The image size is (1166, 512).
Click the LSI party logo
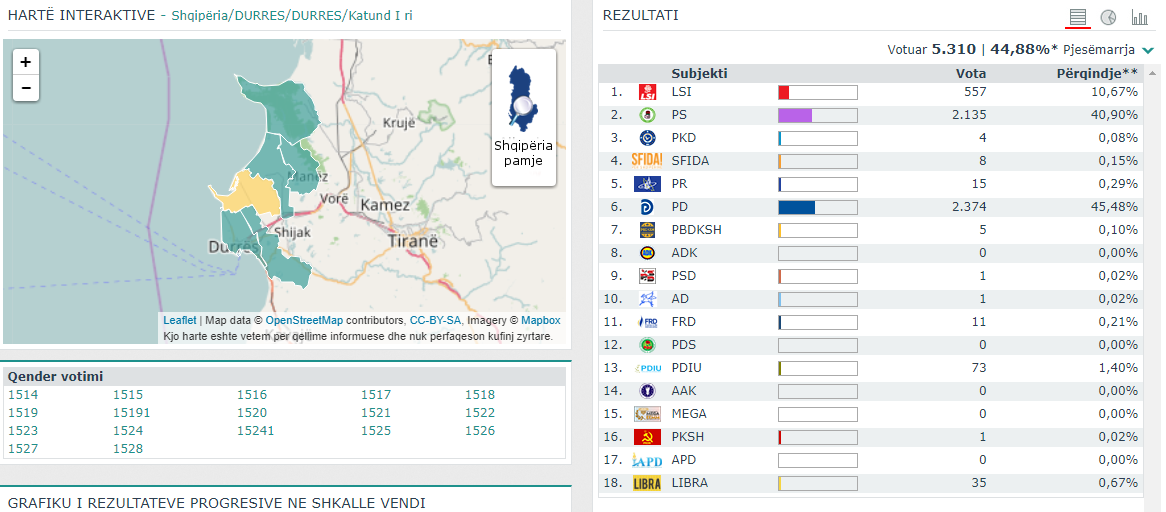click(x=647, y=92)
